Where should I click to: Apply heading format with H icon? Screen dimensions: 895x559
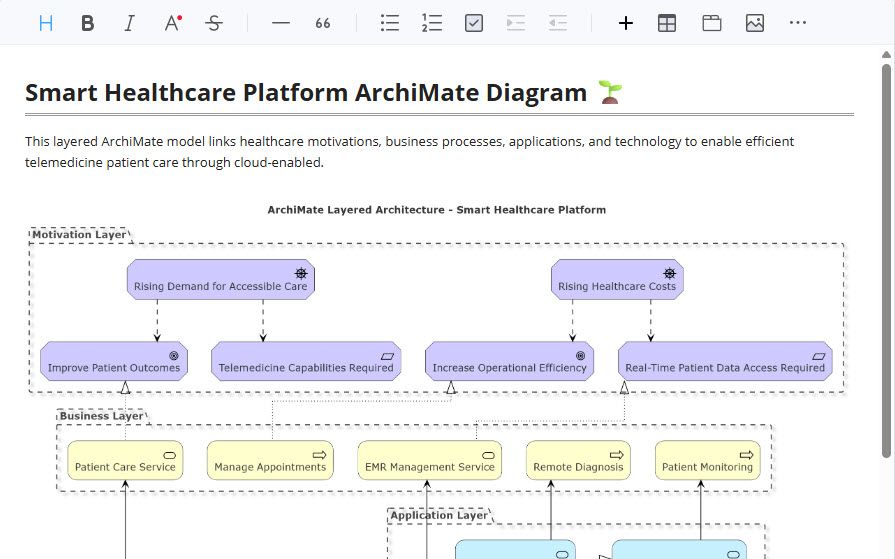[46, 23]
